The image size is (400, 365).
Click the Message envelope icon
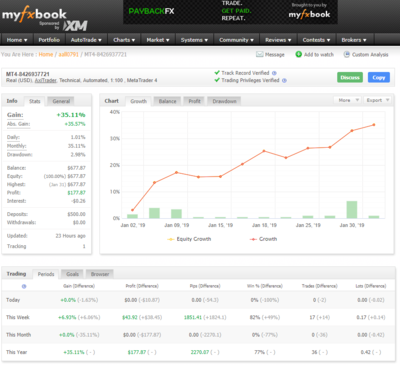click(259, 54)
